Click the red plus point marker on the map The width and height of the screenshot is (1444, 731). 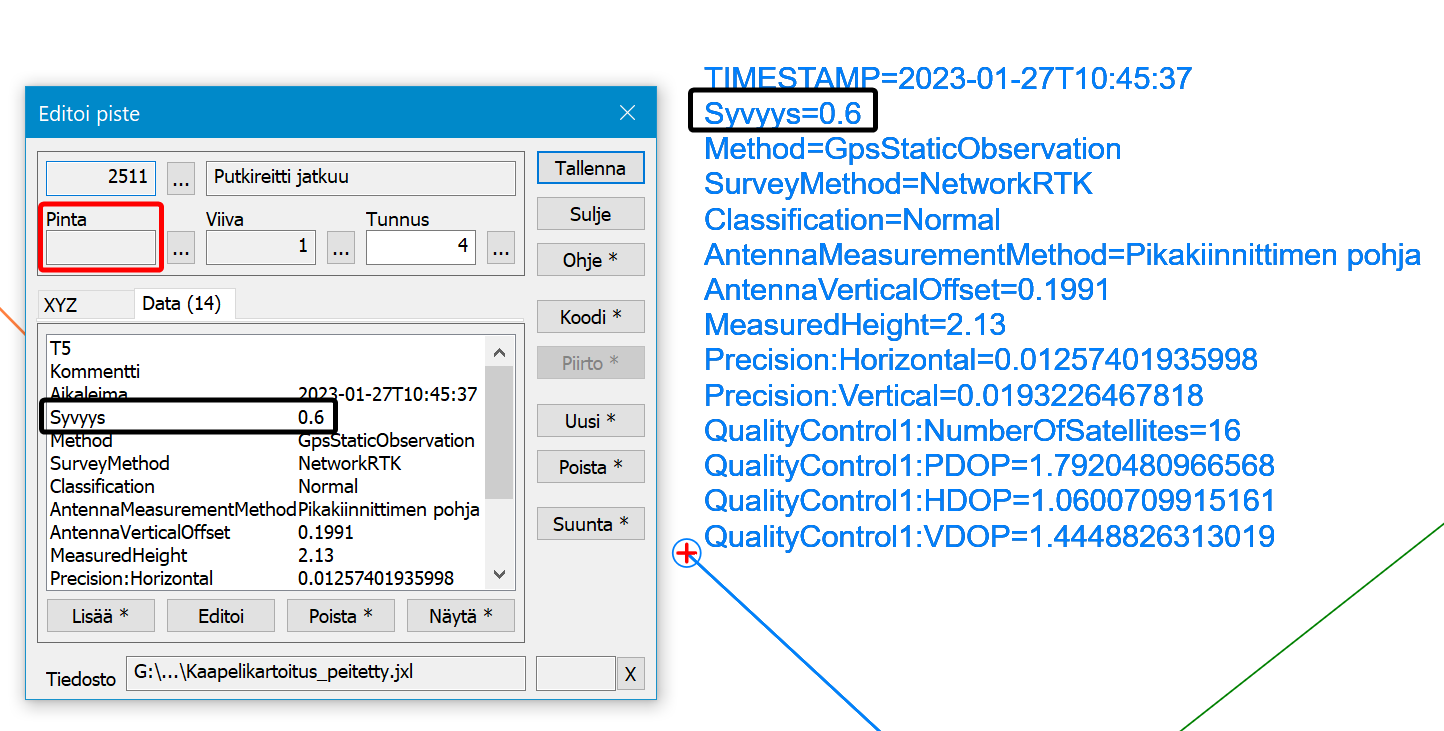(686, 553)
